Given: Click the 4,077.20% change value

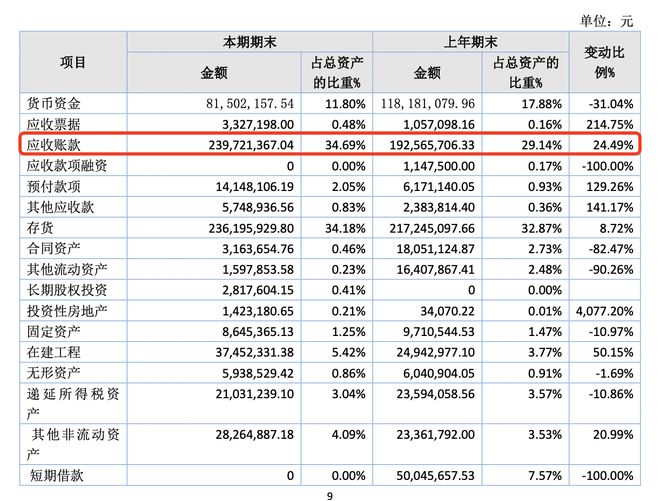Looking at the screenshot, I should (x=604, y=312).
